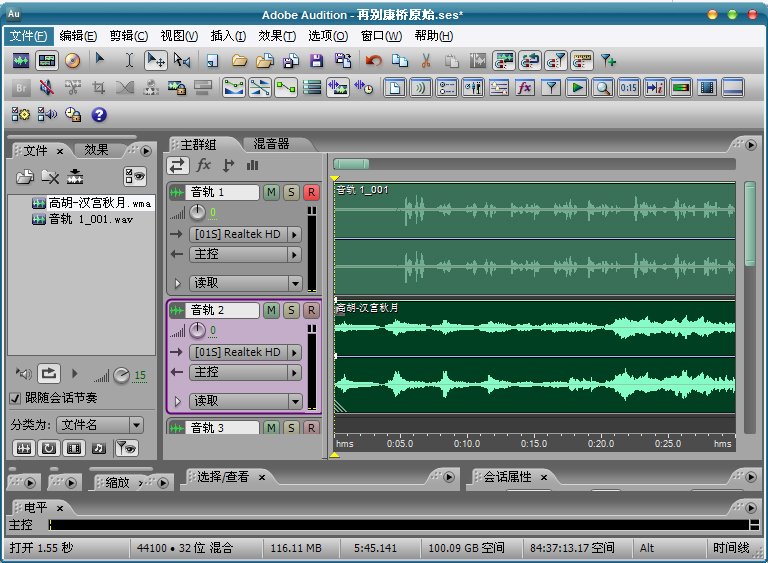
Task: Solo track 音轨 2
Action: click(291, 310)
